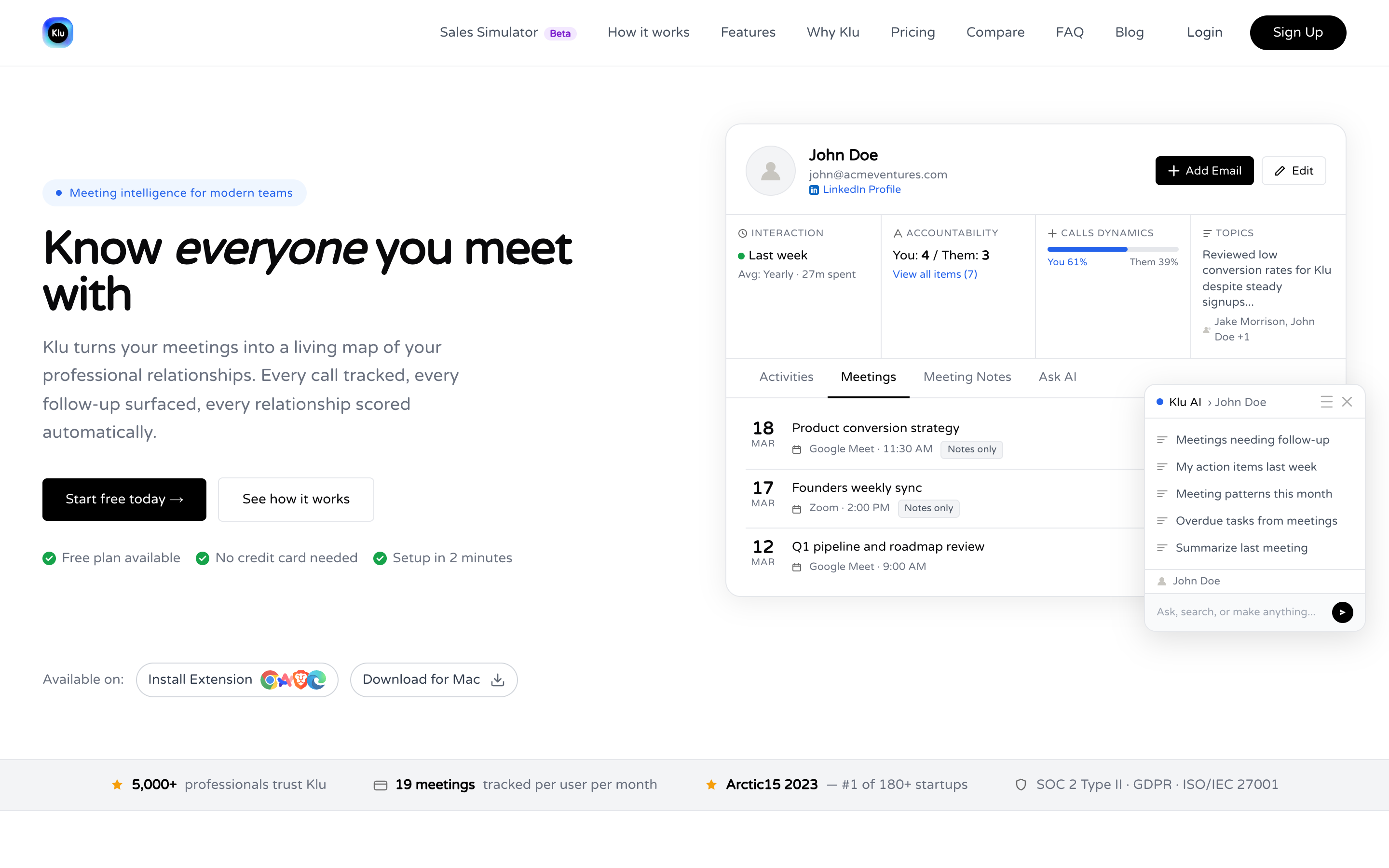Image resolution: width=1389 pixels, height=868 pixels.
Task: Open Why Klu in the navigation
Action: [x=833, y=33]
